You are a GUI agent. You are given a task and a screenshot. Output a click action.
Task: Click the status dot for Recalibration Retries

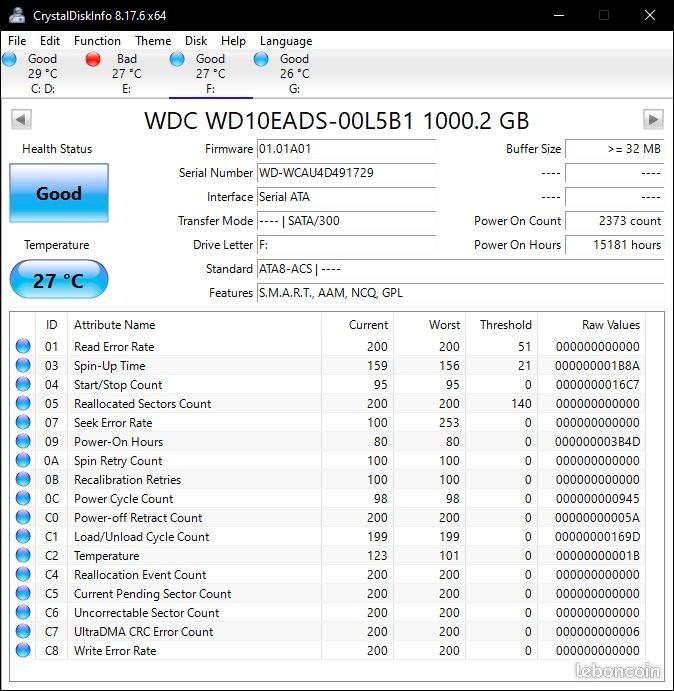tap(23, 479)
